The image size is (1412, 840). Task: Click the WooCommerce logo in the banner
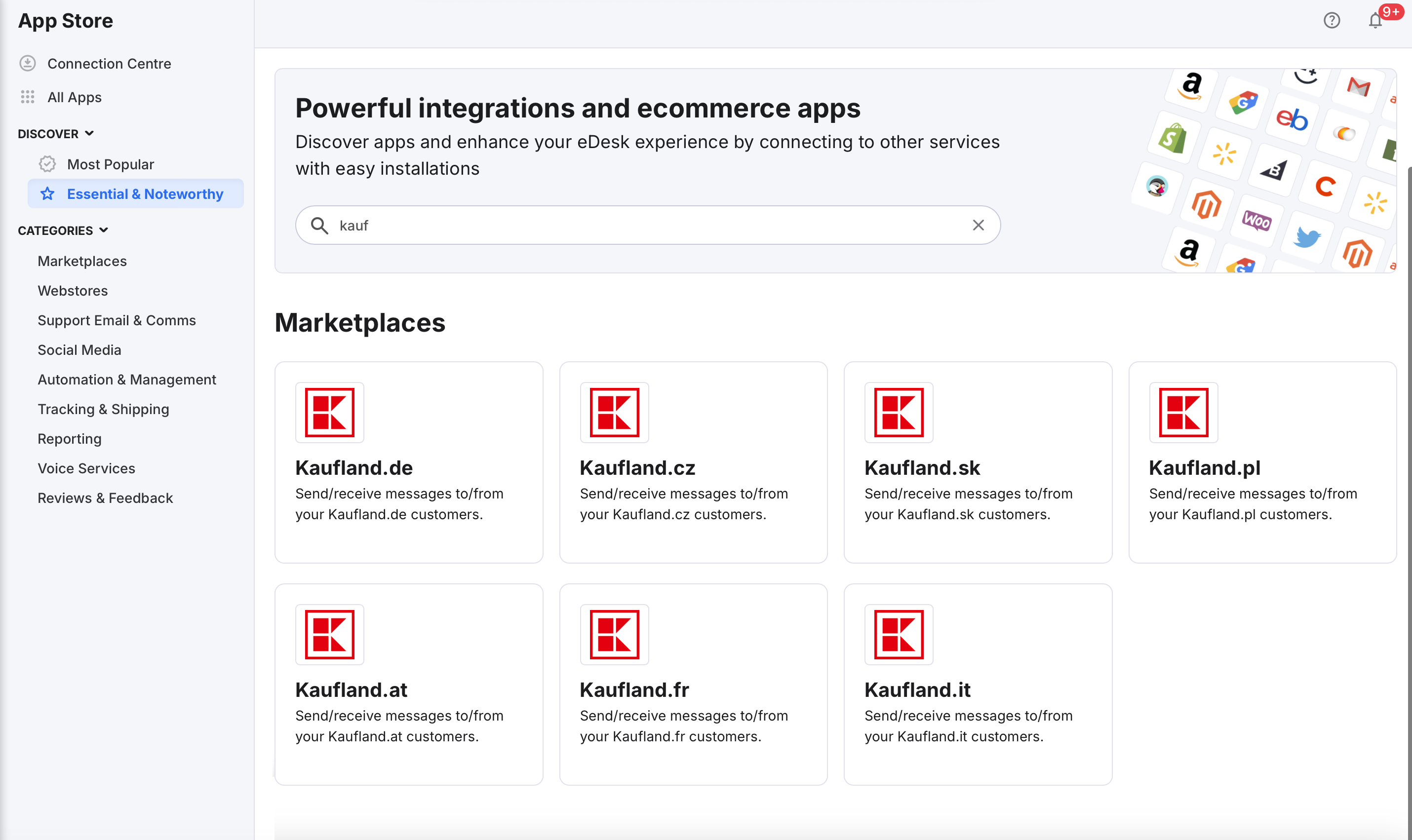pos(1256,220)
